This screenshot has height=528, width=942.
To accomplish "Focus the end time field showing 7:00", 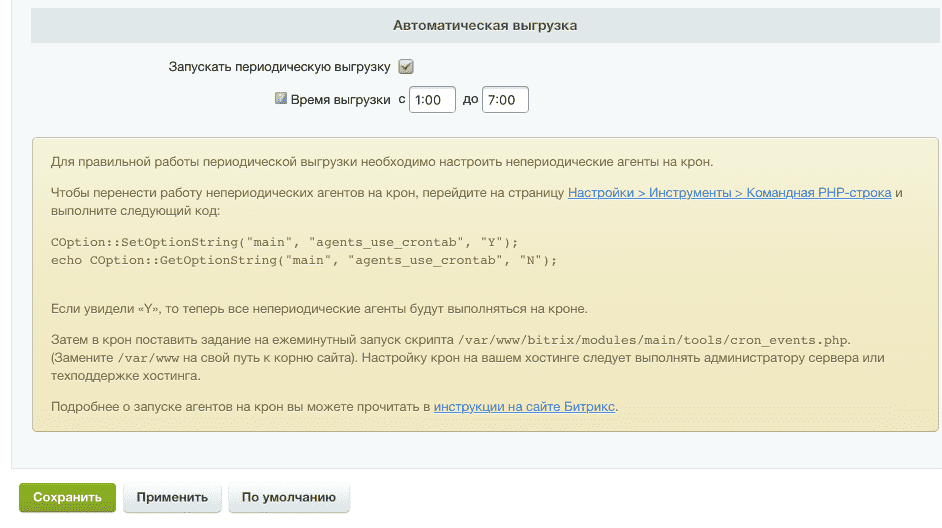I will point(505,100).
